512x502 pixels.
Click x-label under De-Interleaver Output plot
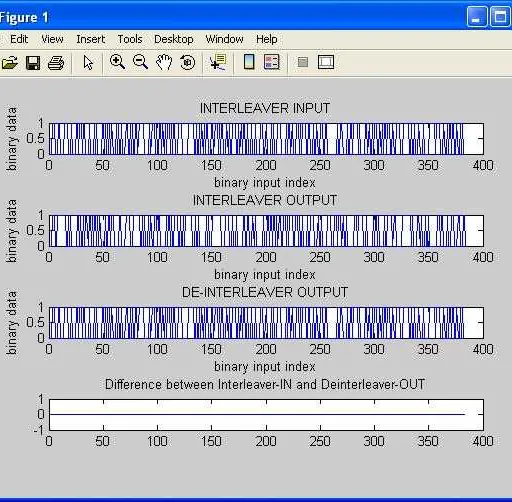click(265, 367)
